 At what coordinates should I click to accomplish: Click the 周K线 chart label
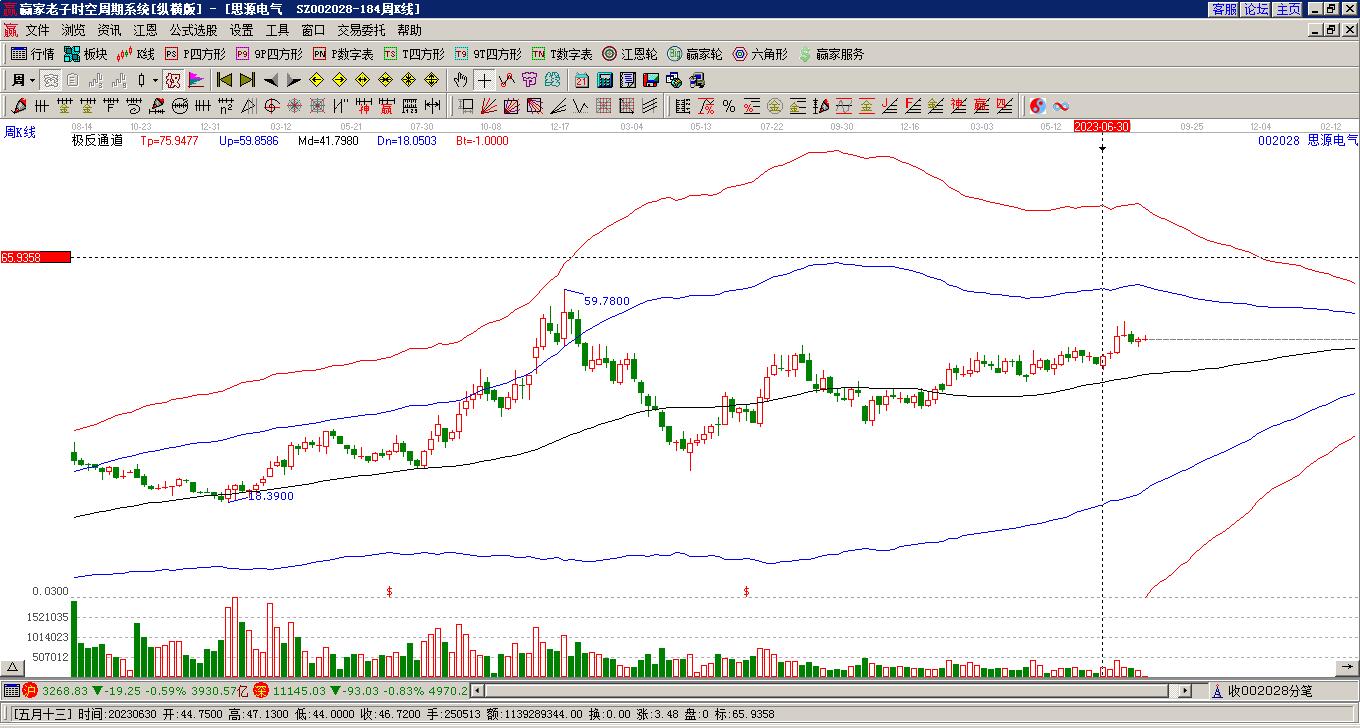click(20, 132)
